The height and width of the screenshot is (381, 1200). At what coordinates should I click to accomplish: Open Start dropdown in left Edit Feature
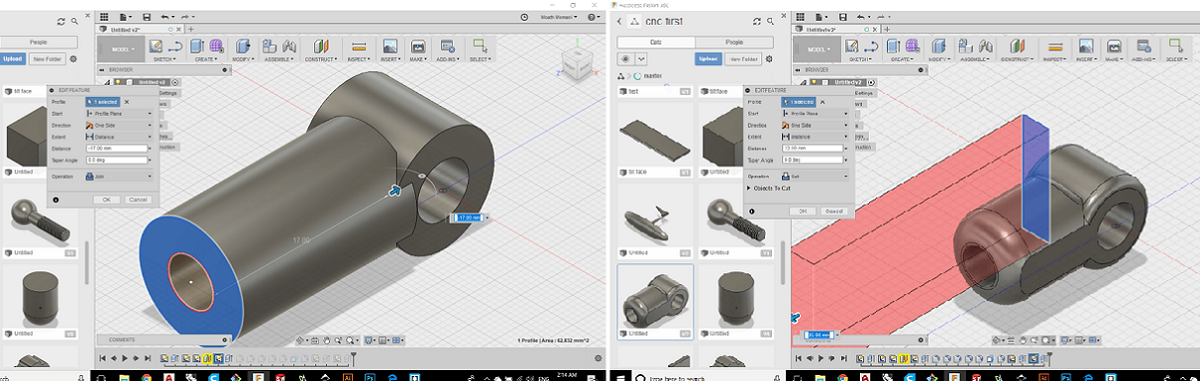(x=120, y=114)
